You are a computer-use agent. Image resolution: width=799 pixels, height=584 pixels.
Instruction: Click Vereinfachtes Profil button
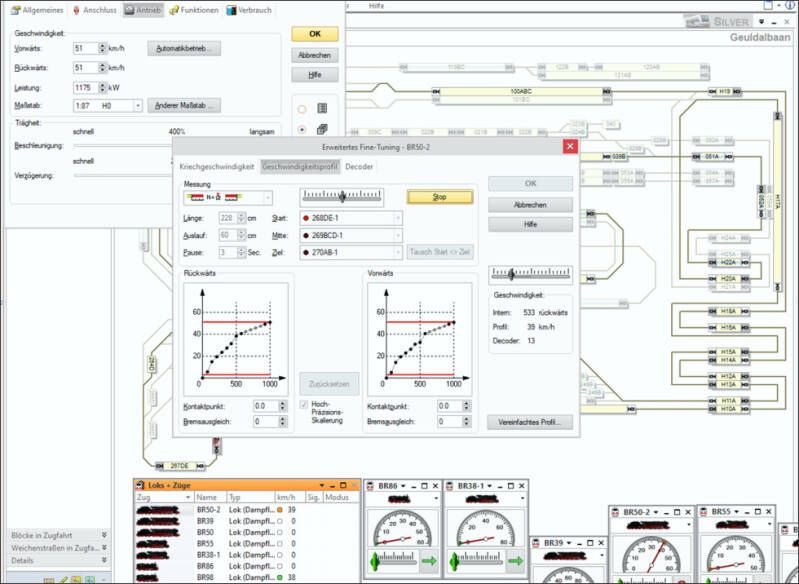click(530, 422)
